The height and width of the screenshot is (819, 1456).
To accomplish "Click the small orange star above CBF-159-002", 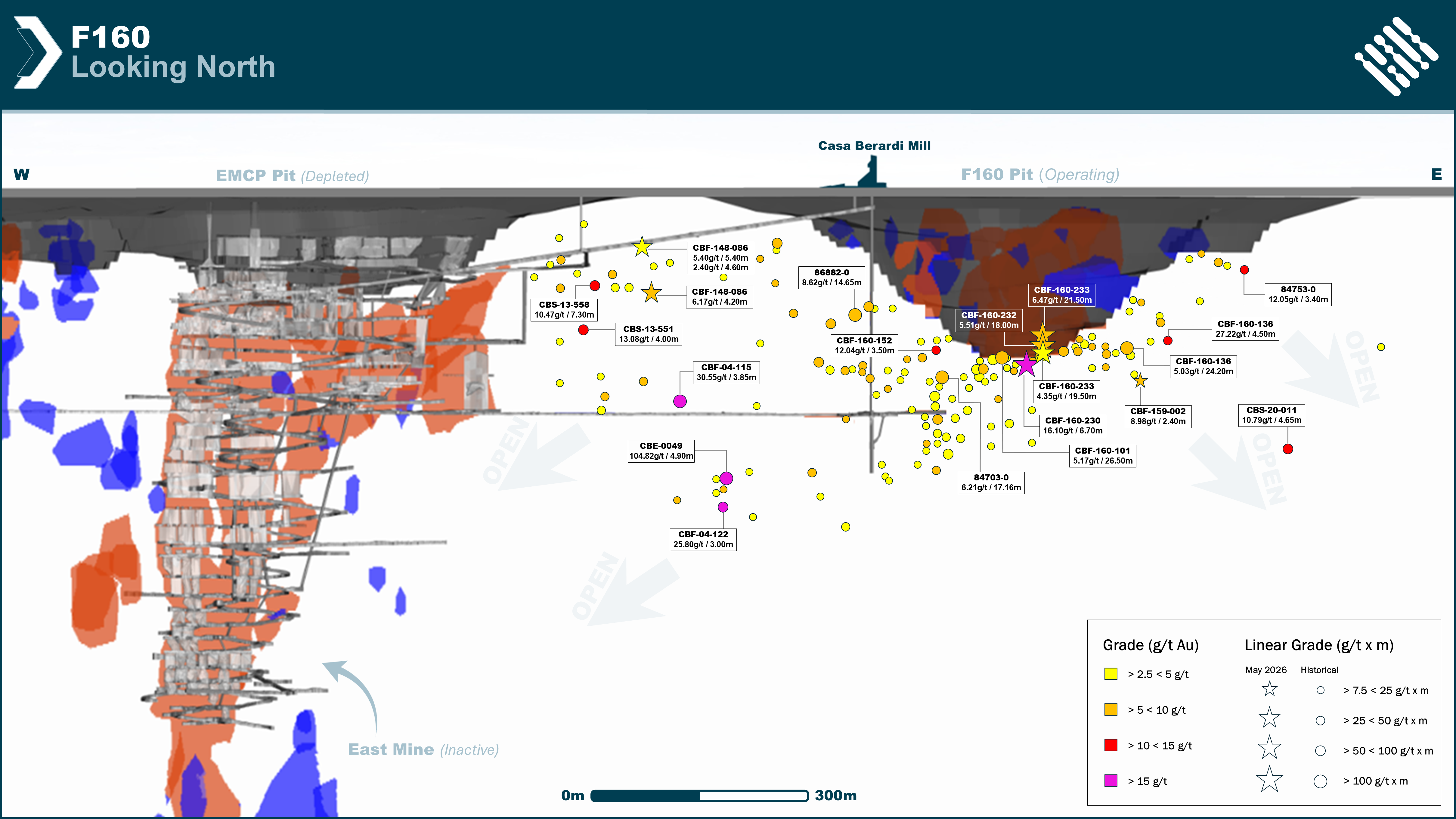I will tap(1140, 380).
